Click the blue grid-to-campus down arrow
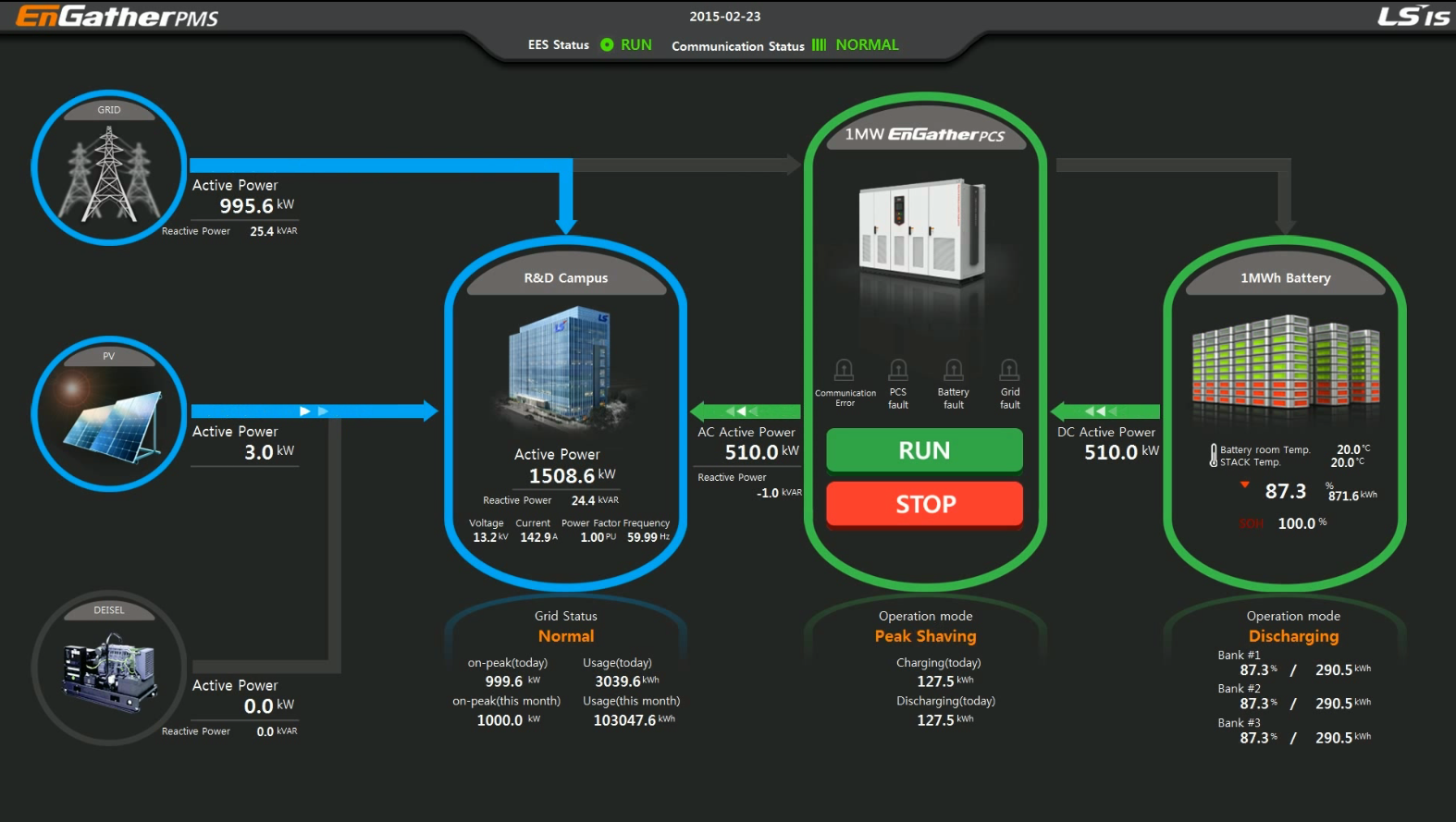This screenshot has width=1456, height=822. [x=566, y=197]
